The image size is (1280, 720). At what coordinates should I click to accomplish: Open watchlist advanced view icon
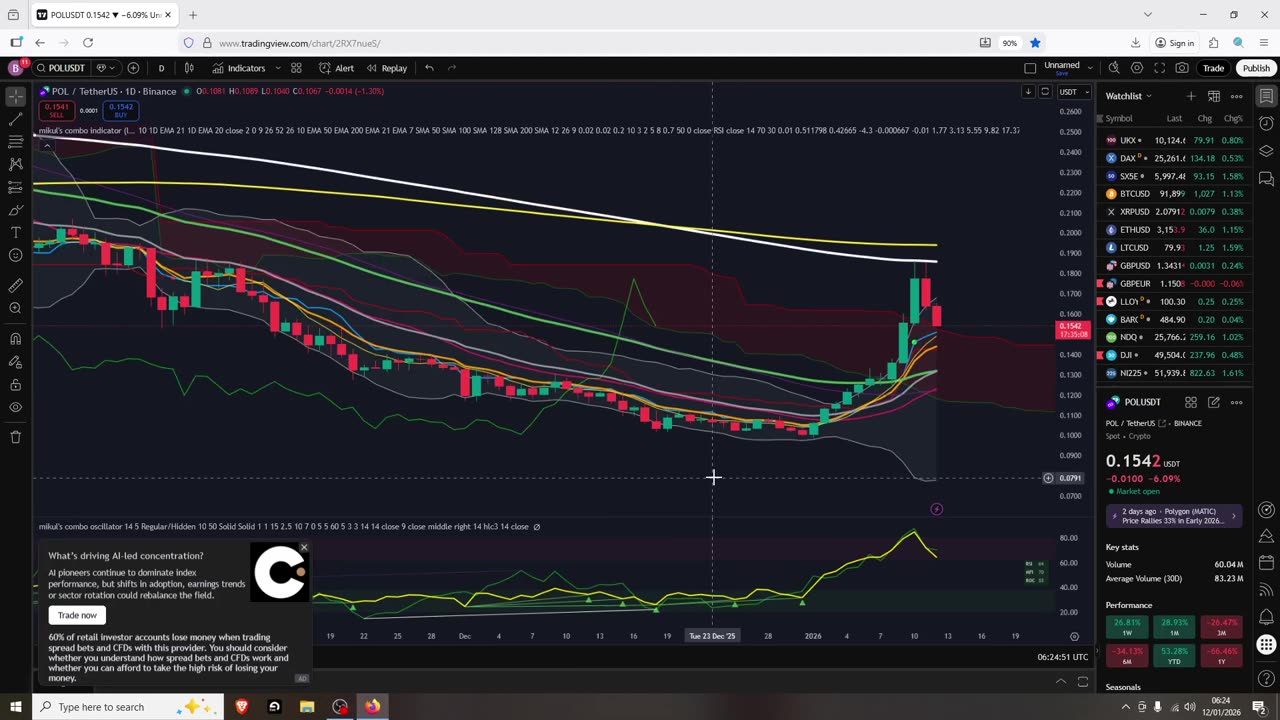pyautogui.click(x=1213, y=96)
